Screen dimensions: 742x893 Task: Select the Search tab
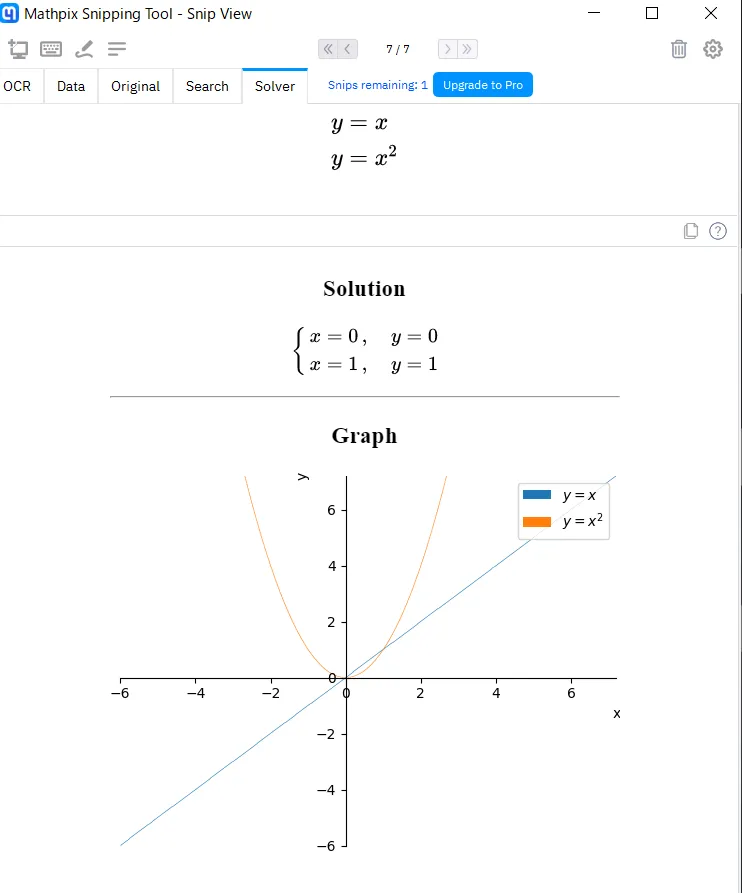[207, 86]
